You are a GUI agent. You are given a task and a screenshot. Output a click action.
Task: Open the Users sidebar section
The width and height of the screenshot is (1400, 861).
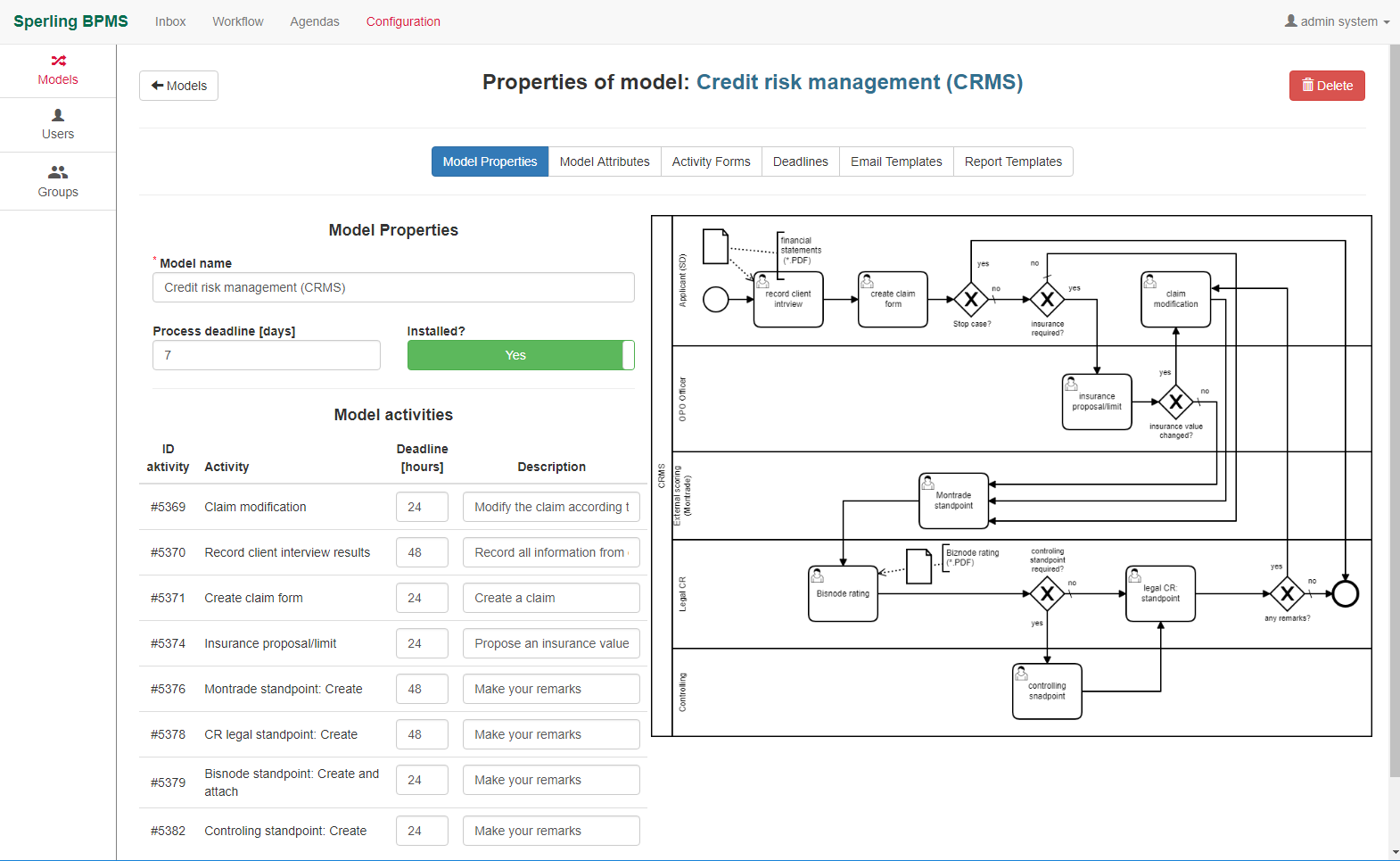(58, 125)
